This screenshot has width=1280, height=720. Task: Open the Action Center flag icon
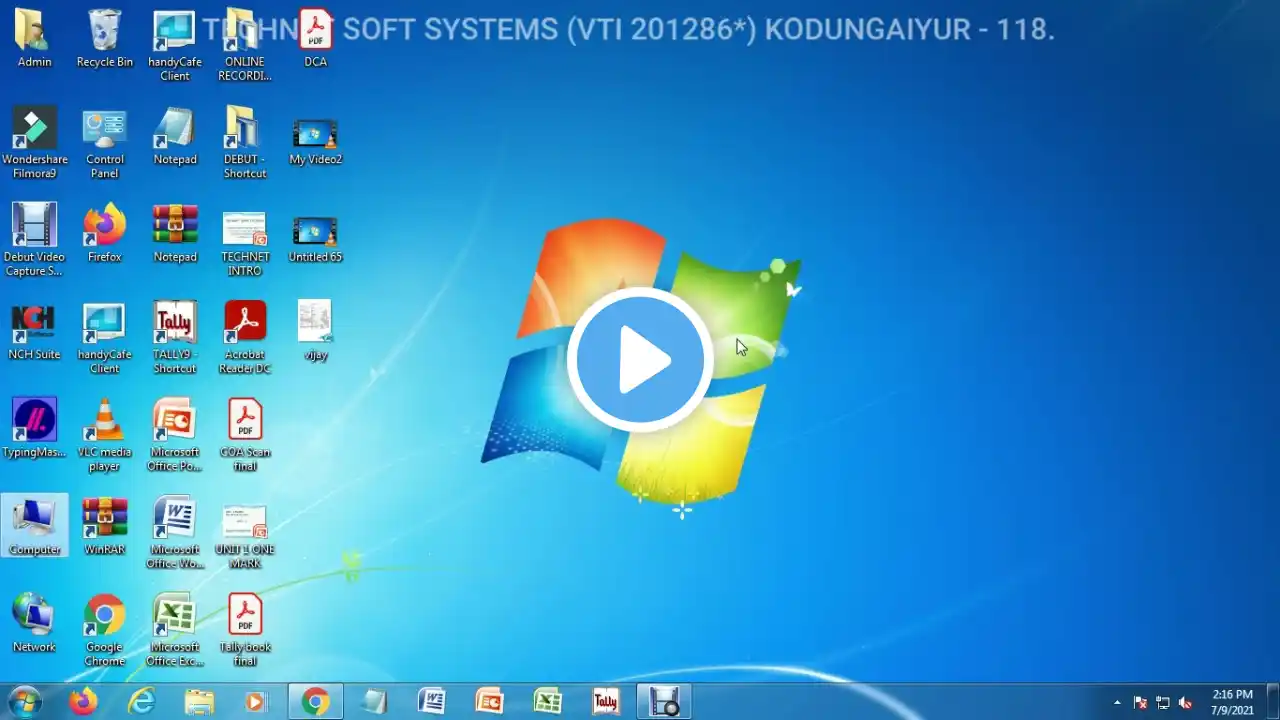tap(1140, 702)
